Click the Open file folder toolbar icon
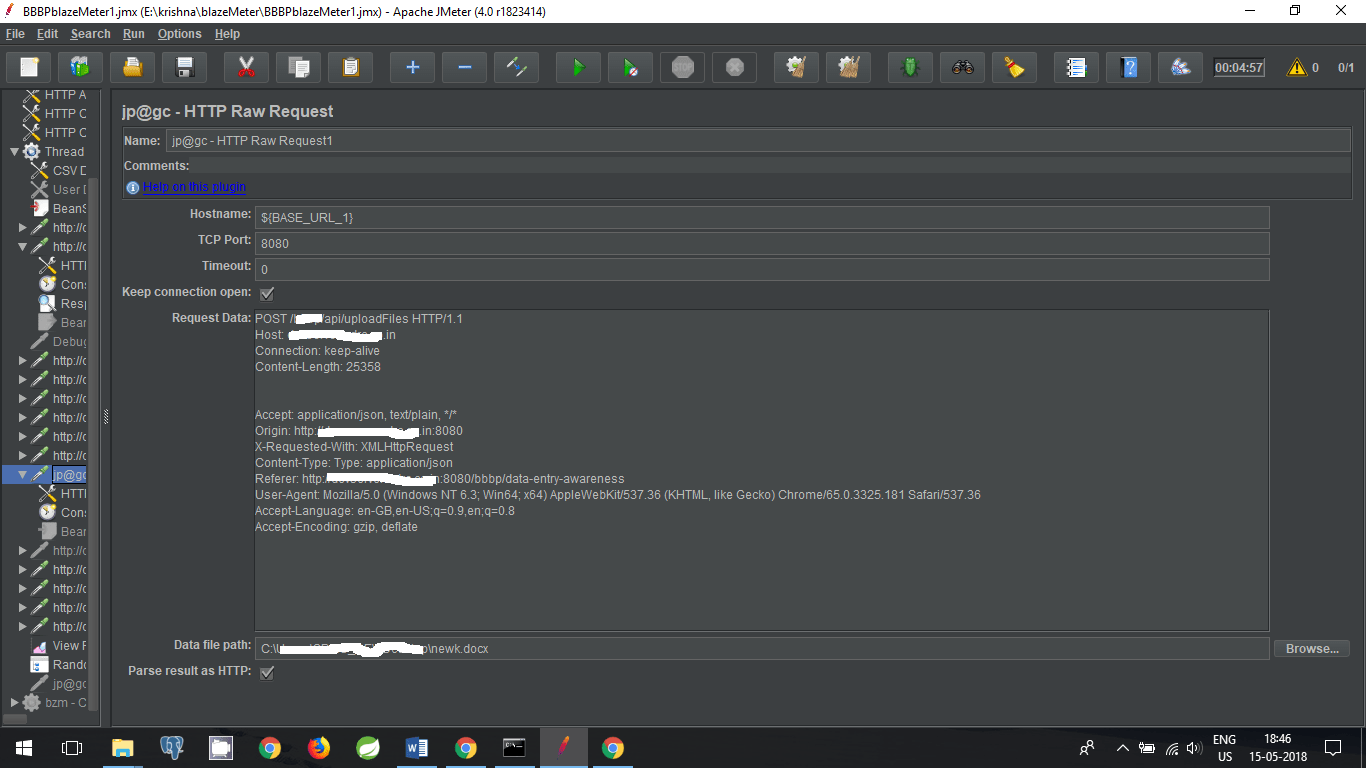 (x=132, y=68)
